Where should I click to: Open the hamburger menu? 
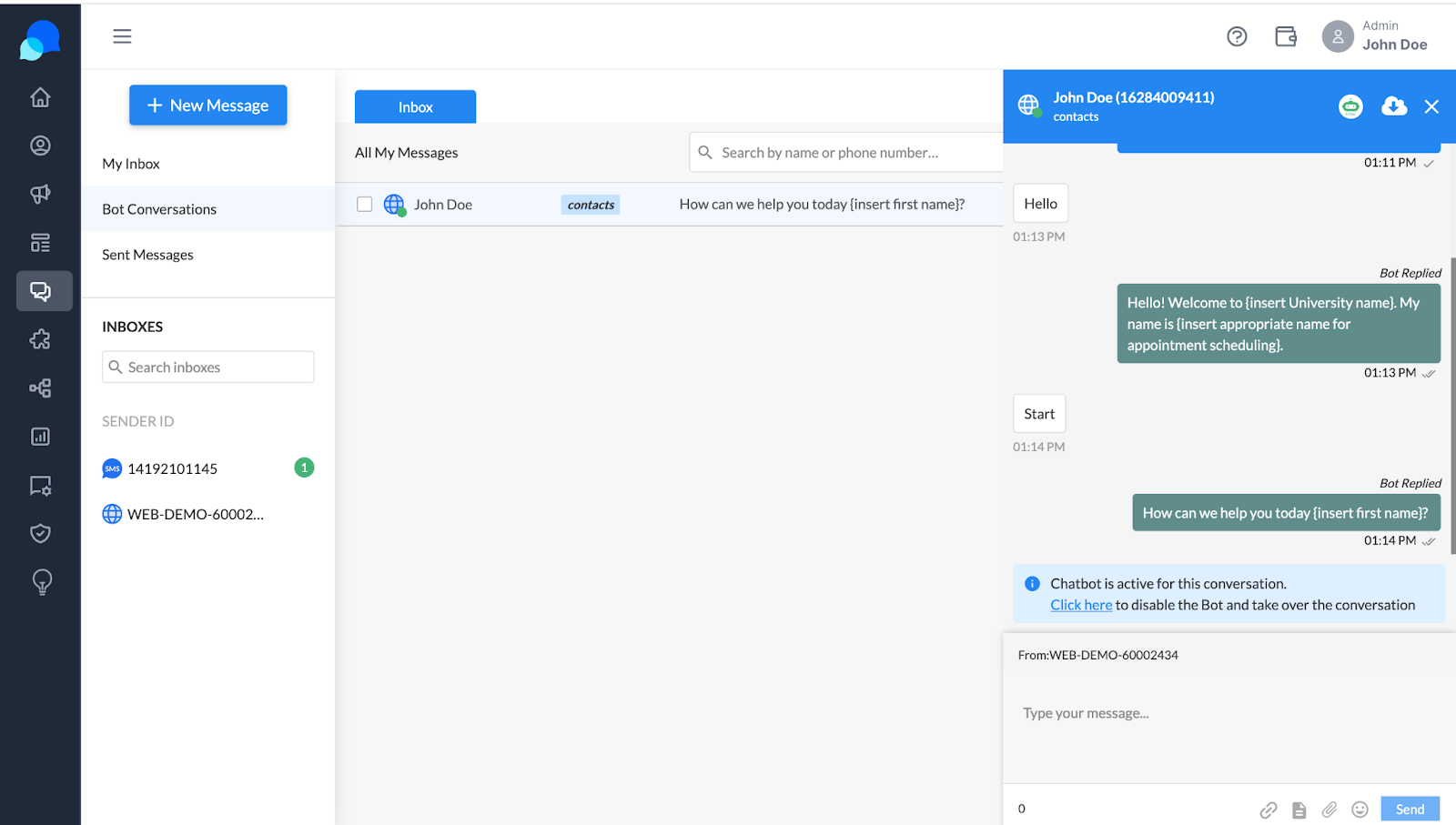pos(122,36)
